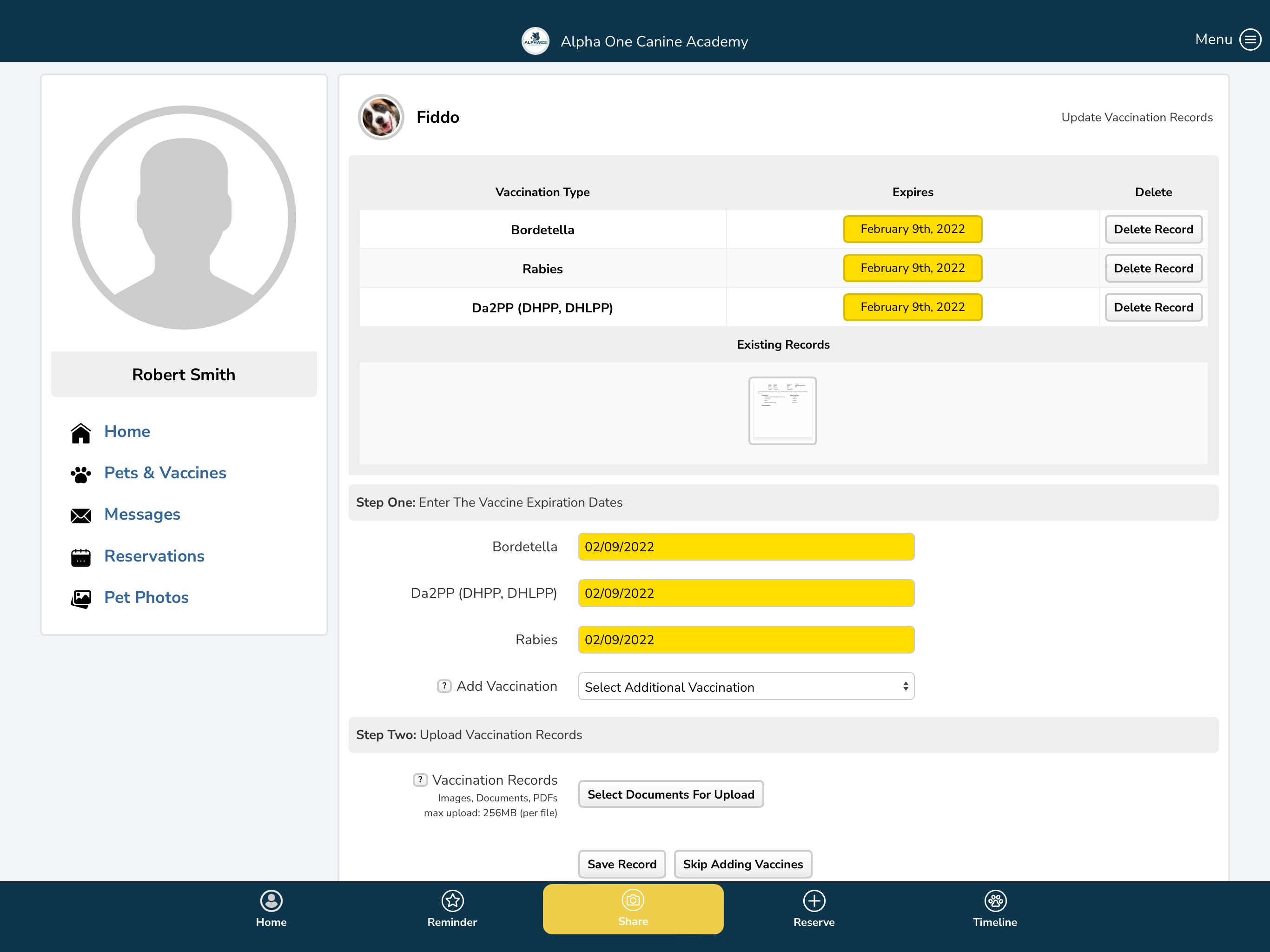Tap the Home profile icon in bottom bar

click(271, 901)
